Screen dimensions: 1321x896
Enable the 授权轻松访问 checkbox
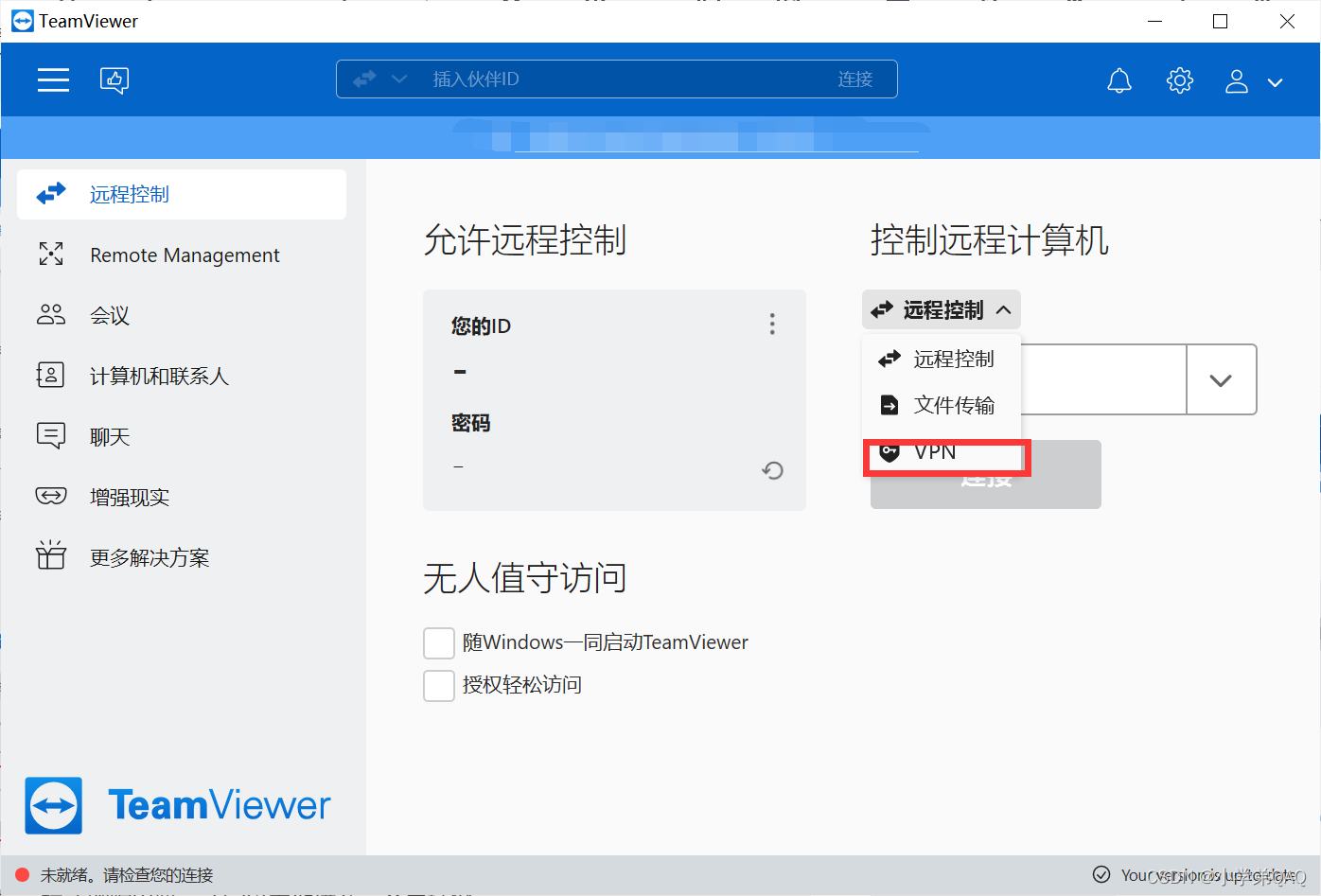[439, 685]
